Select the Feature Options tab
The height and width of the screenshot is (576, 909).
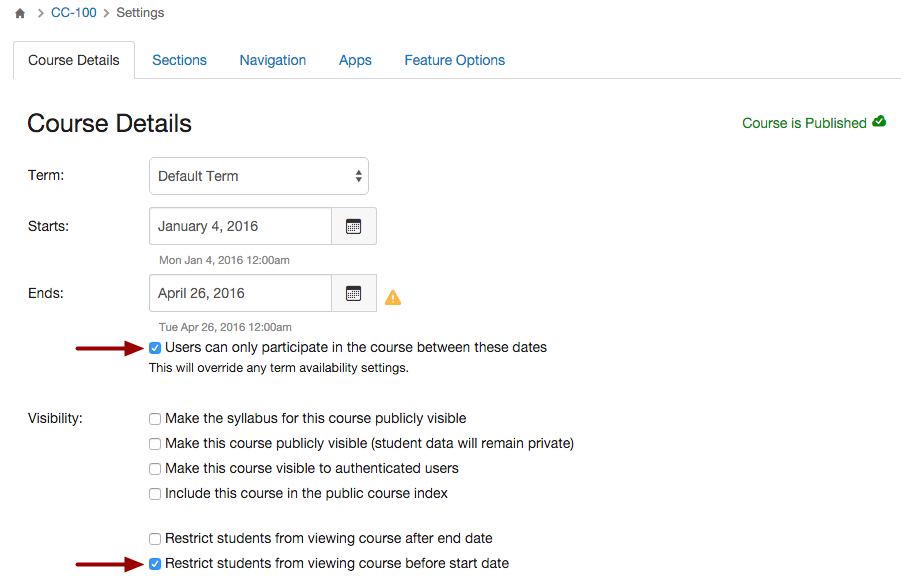coord(454,60)
